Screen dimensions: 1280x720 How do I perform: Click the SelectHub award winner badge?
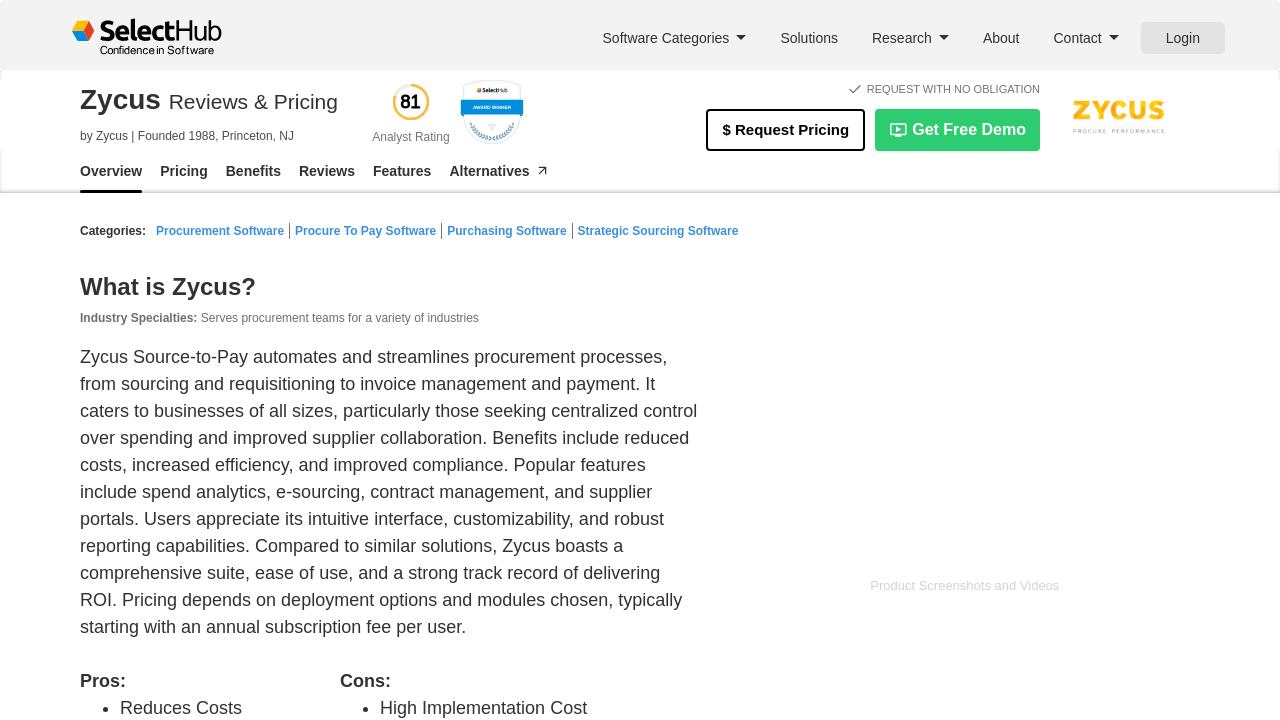pos(492,111)
